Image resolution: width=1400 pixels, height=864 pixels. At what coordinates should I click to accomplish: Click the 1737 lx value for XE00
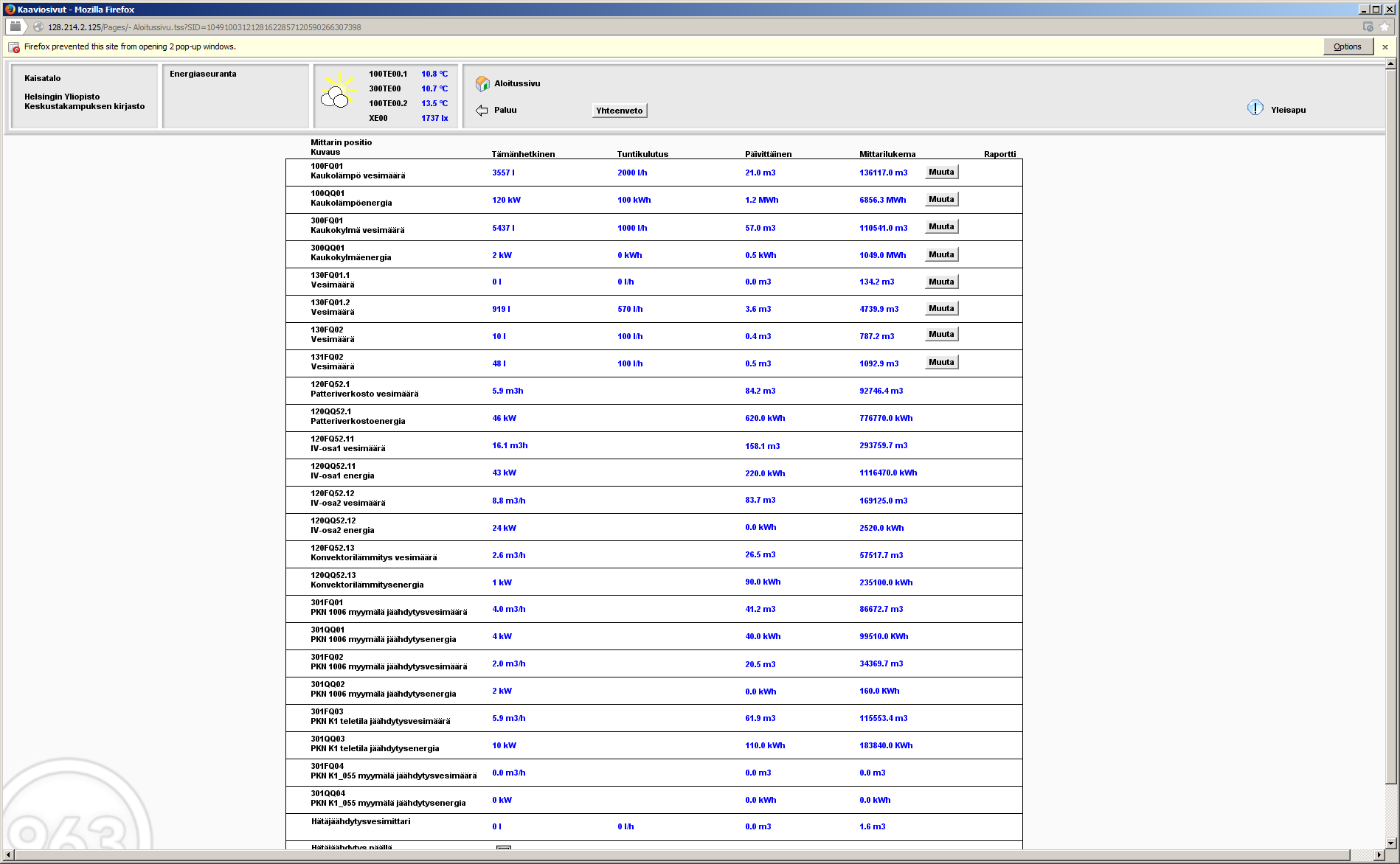click(434, 118)
